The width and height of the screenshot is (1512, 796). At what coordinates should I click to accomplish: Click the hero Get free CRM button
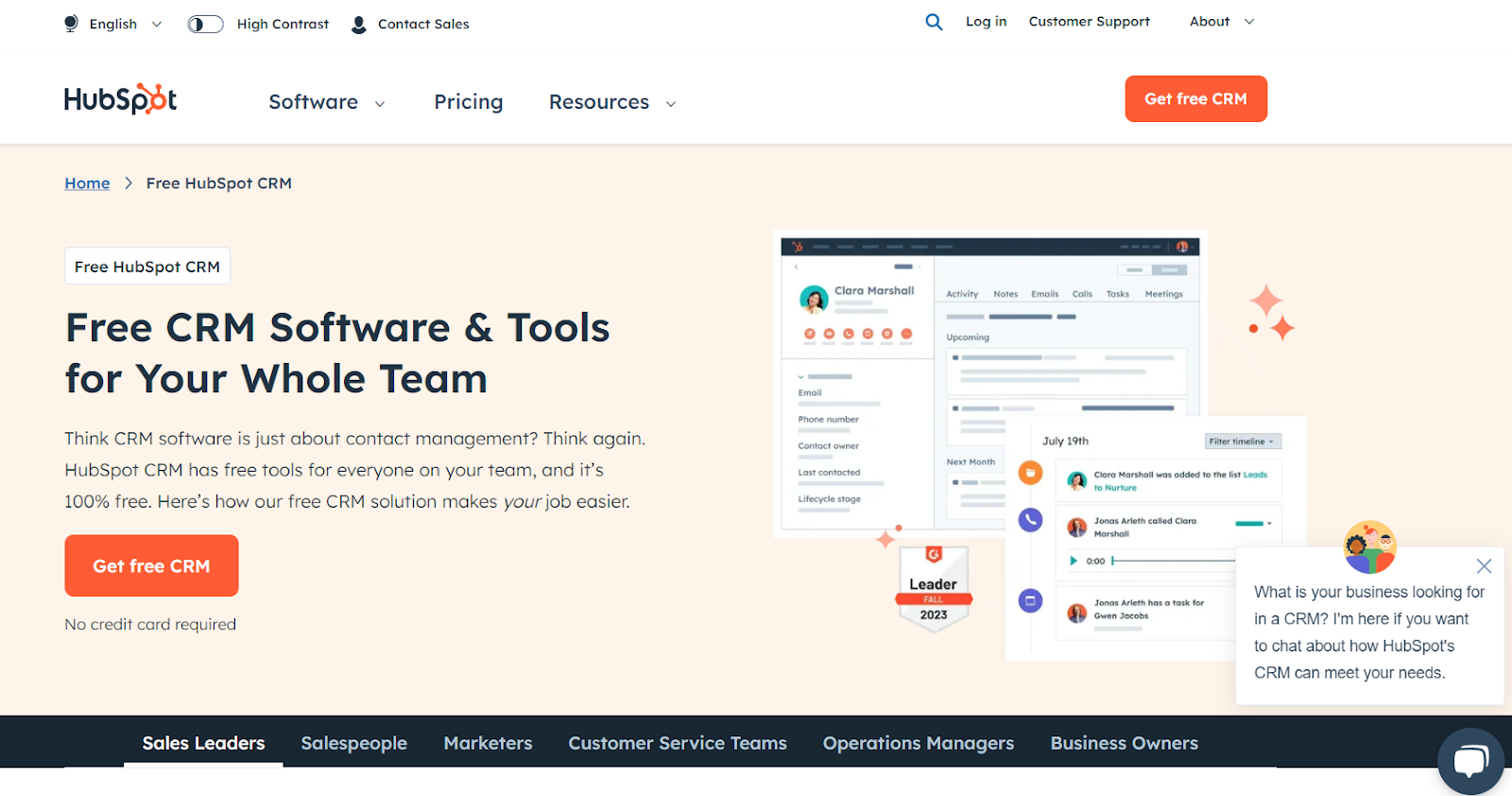click(151, 565)
